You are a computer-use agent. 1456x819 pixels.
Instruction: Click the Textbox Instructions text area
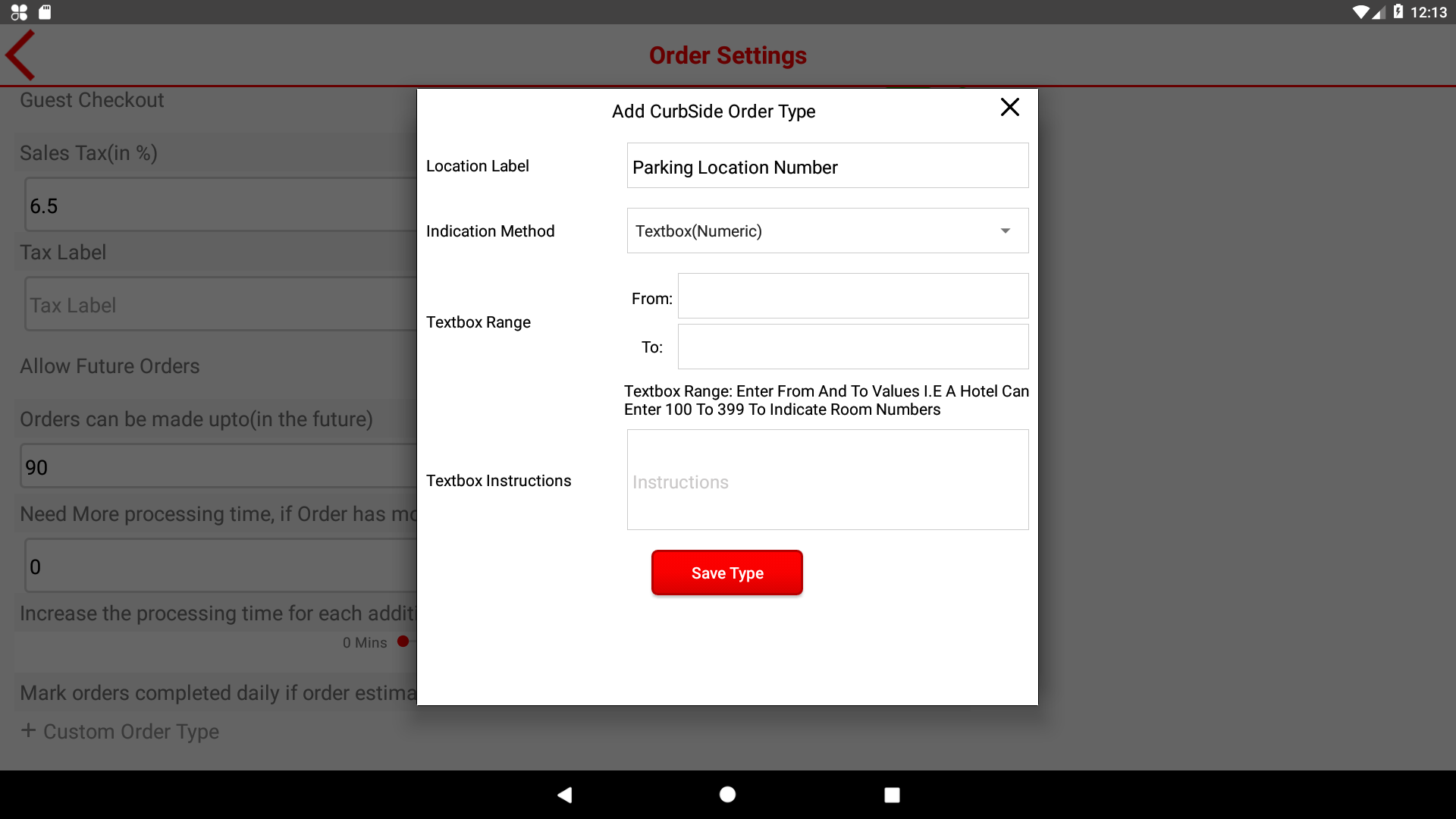827,480
